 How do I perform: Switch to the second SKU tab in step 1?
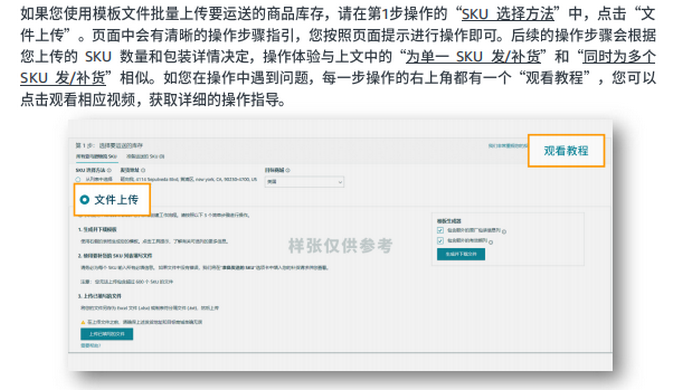tap(145, 156)
